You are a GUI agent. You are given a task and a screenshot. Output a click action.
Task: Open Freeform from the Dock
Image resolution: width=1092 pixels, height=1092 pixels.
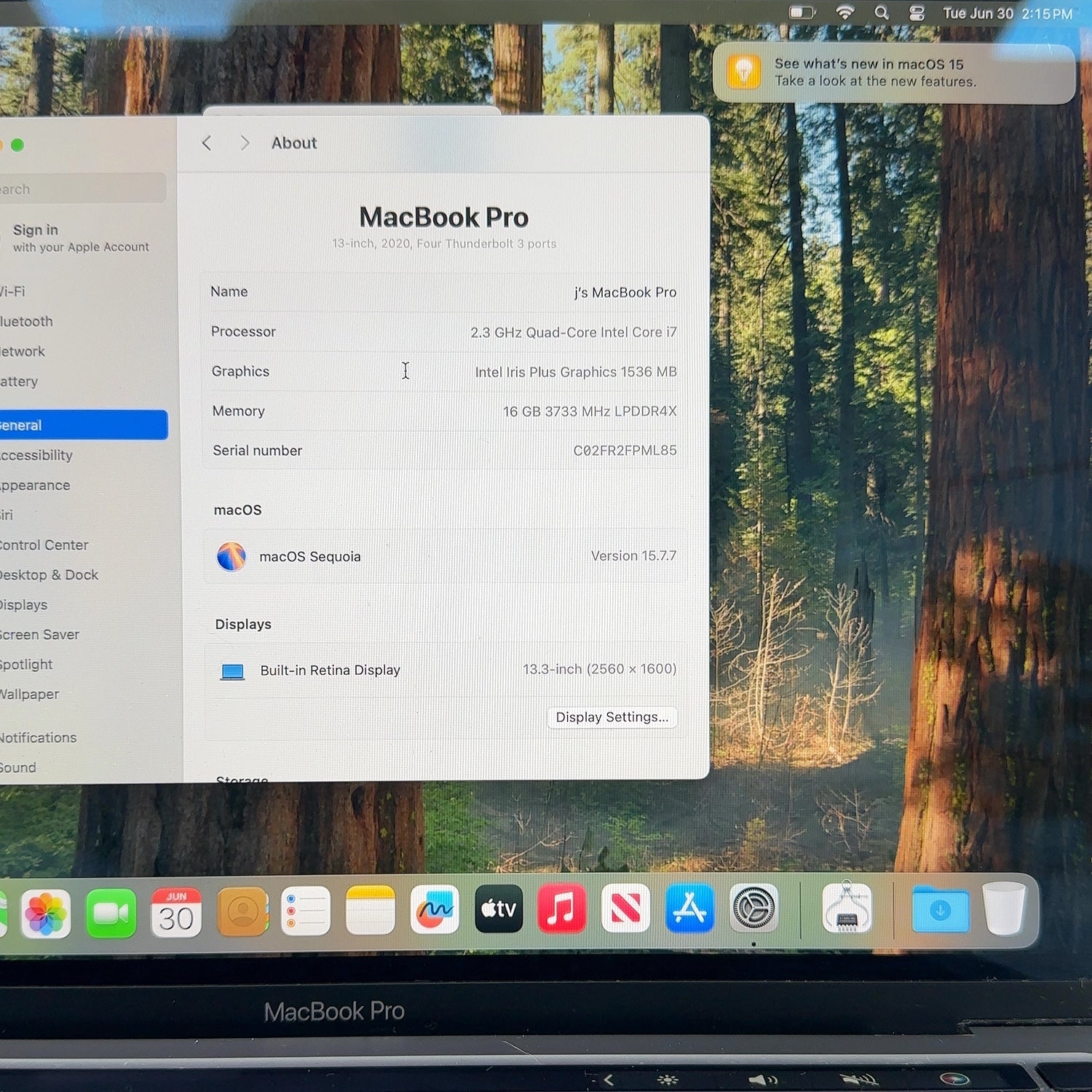pos(435,909)
